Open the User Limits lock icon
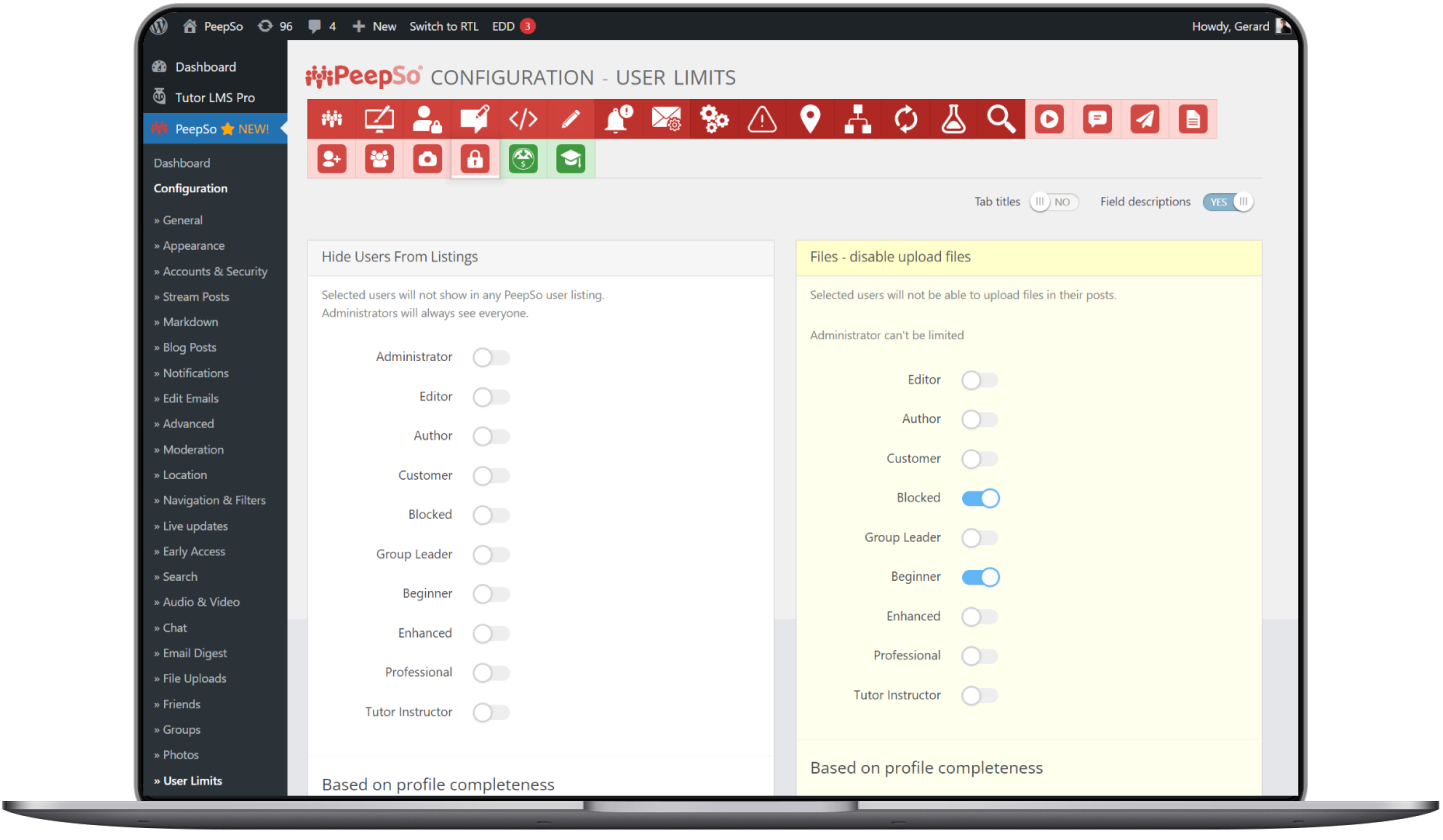This screenshot has width=1443, height=840. click(x=474, y=159)
